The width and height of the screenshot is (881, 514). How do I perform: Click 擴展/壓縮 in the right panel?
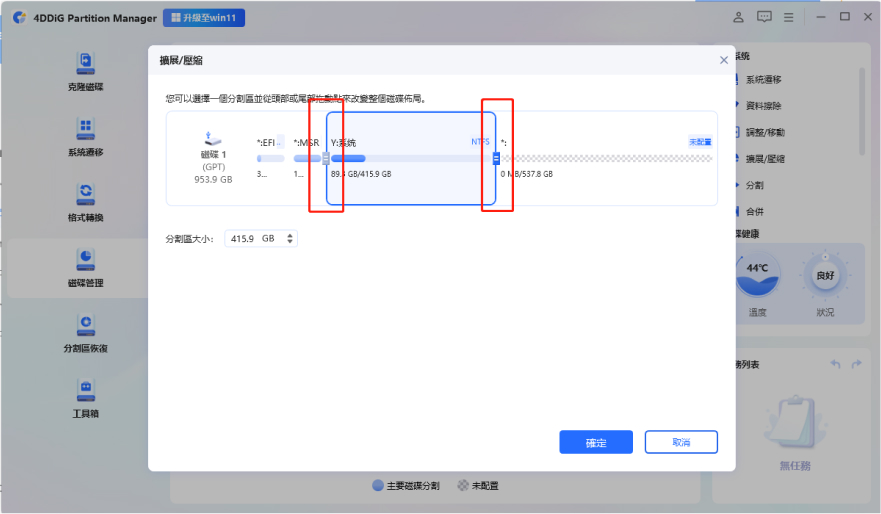[765, 159]
